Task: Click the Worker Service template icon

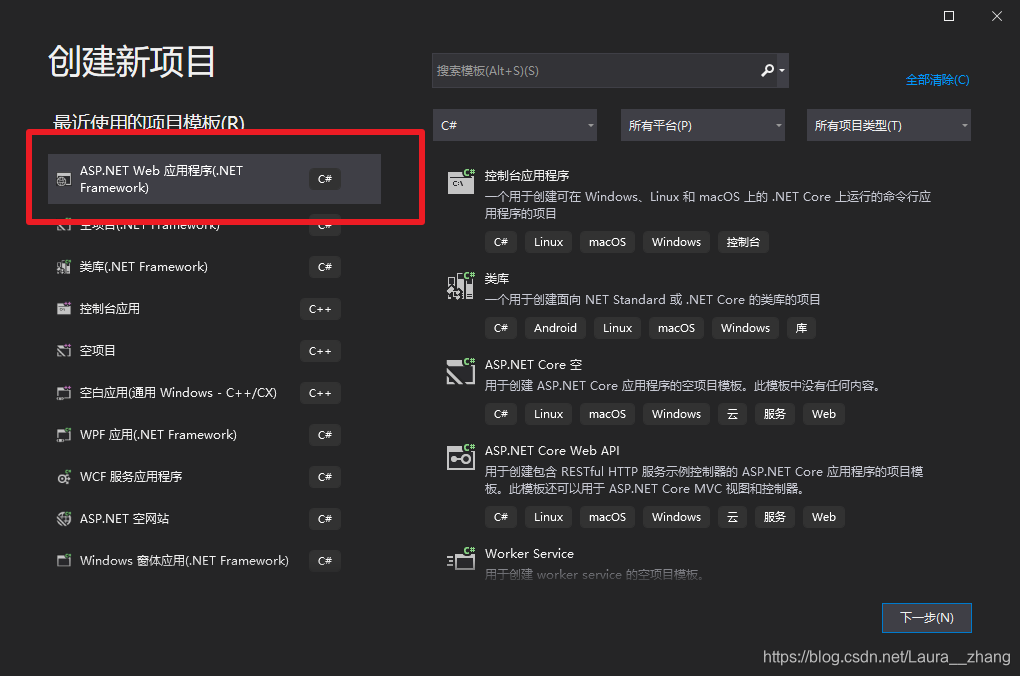Action: pyautogui.click(x=461, y=559)
